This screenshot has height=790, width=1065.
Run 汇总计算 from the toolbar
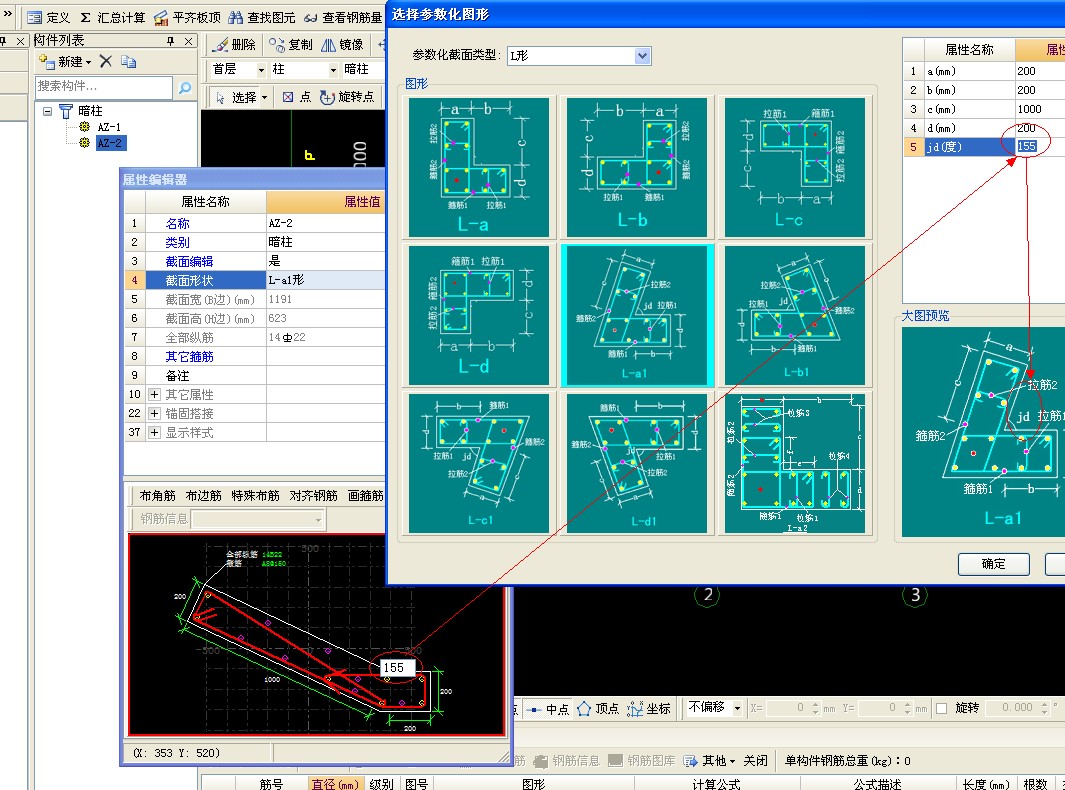(112, 17)
